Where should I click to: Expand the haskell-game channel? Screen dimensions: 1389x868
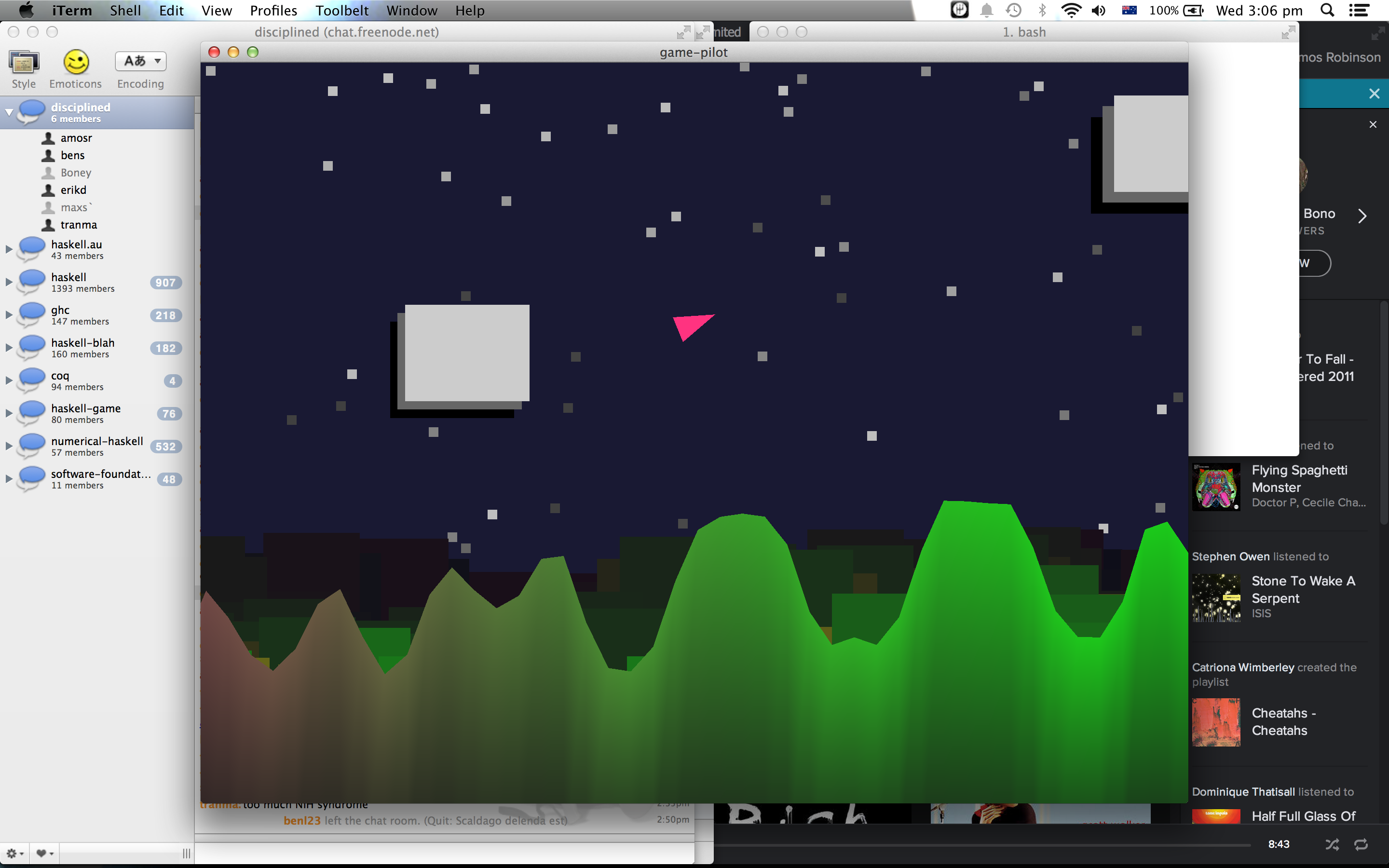[9, 413]
